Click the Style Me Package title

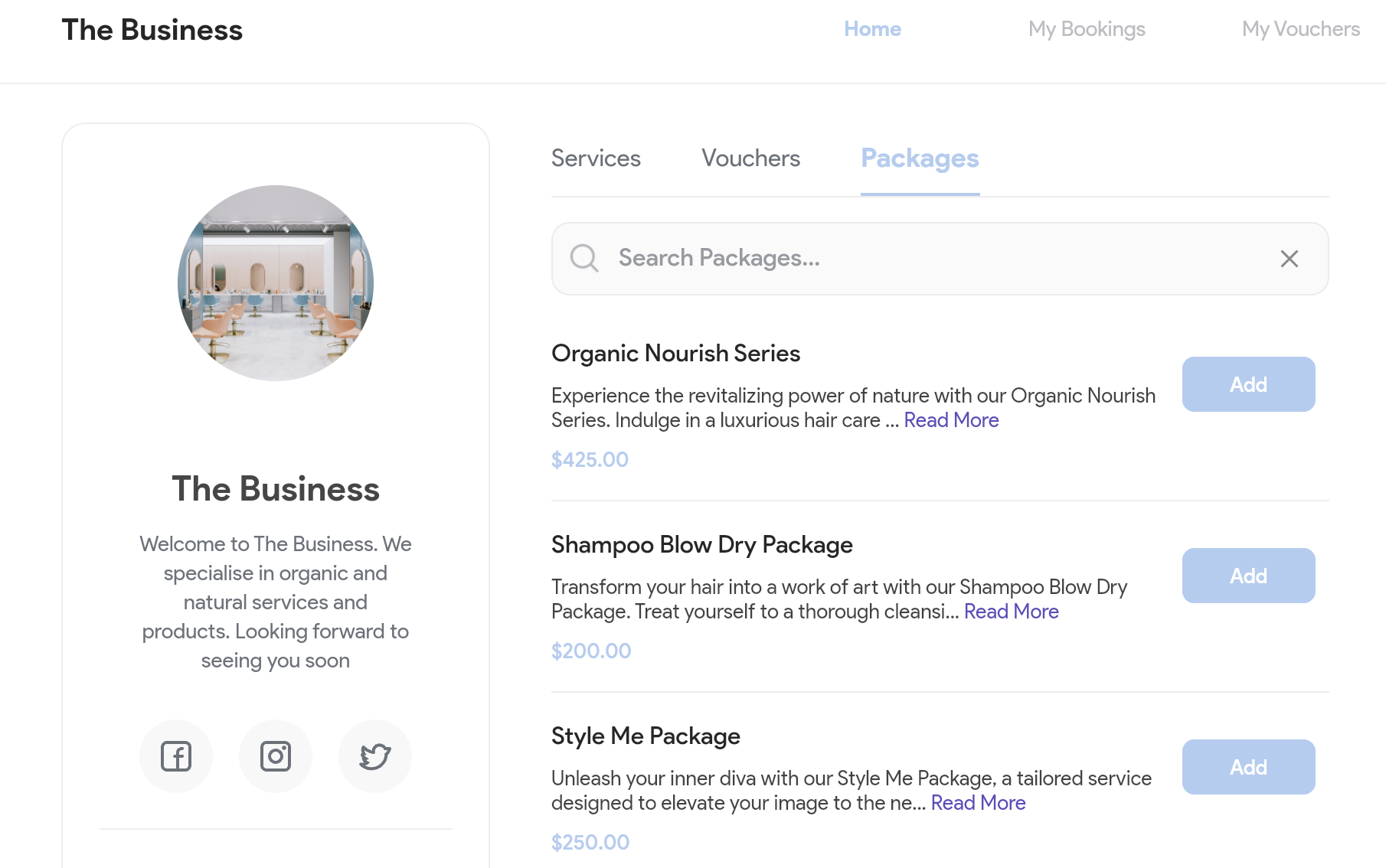(x=646, y=736)
